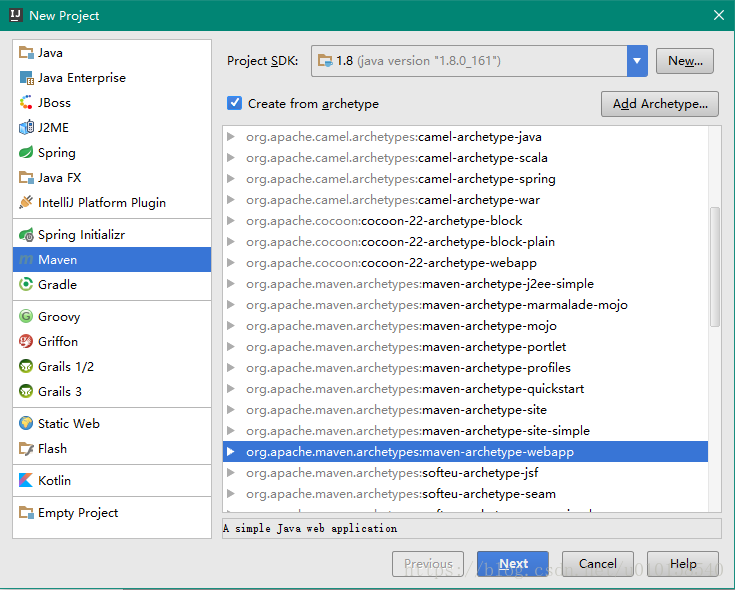The image size is (735, 590).
Task: Click the Add Archetype... button
Action: (x=660, y=104)
